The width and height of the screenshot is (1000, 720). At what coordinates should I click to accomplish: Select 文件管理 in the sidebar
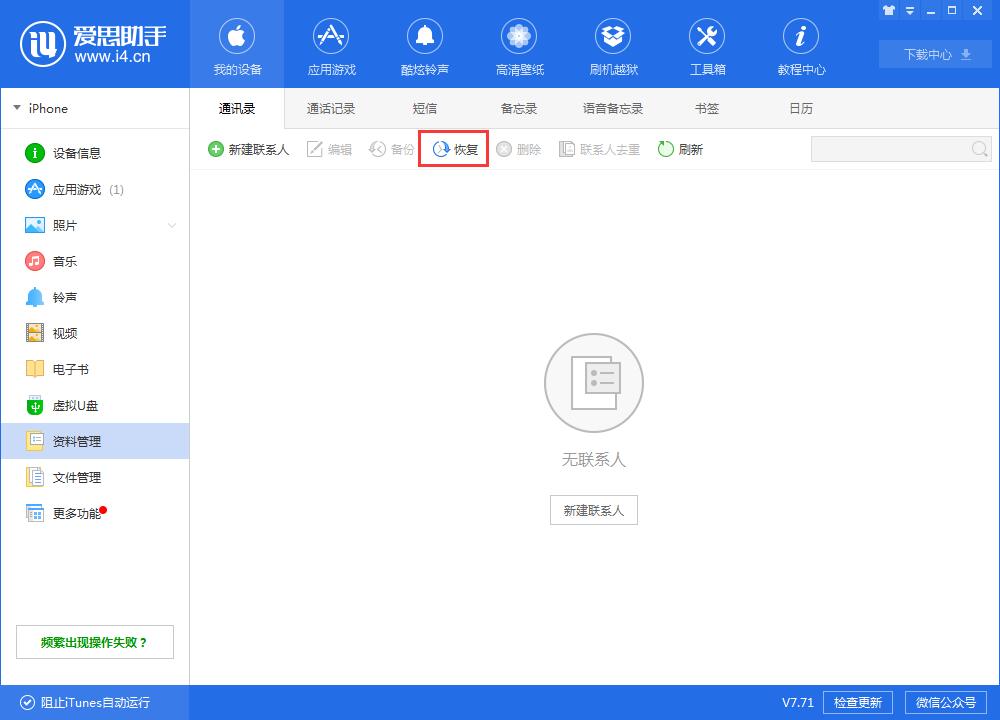point(95,477)
